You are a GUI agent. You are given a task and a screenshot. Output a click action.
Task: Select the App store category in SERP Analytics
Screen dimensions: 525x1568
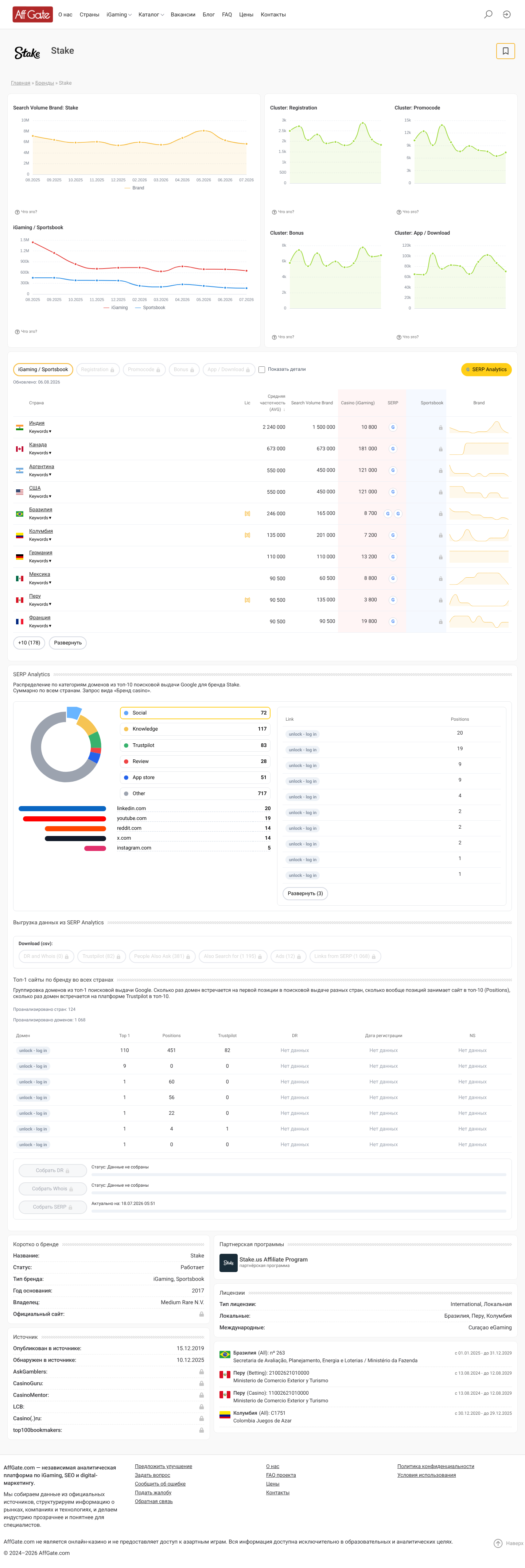pos(195,777)
